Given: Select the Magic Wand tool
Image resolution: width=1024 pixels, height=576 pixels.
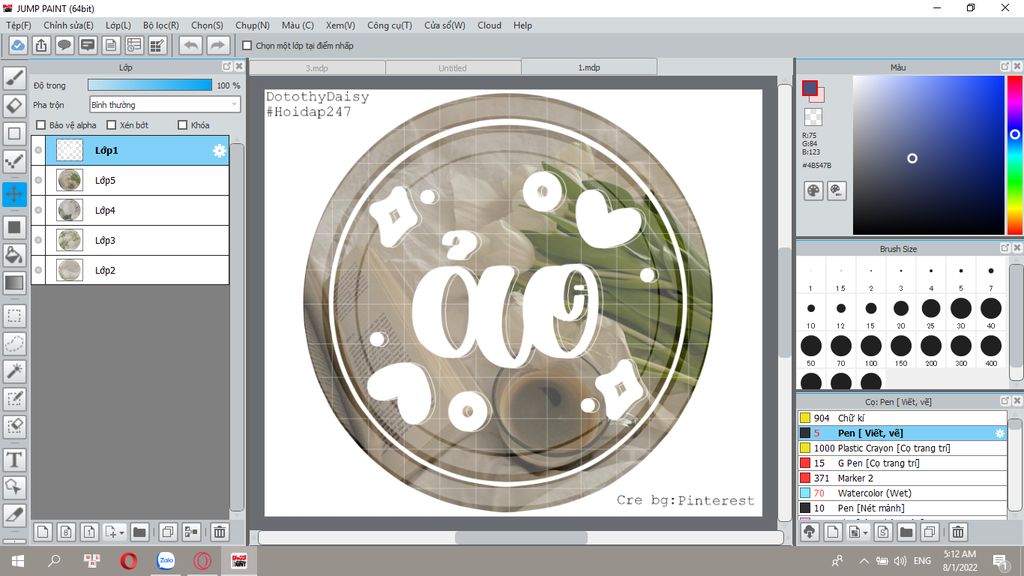Looking at the screenshot, I should click(x=14, y=371).
